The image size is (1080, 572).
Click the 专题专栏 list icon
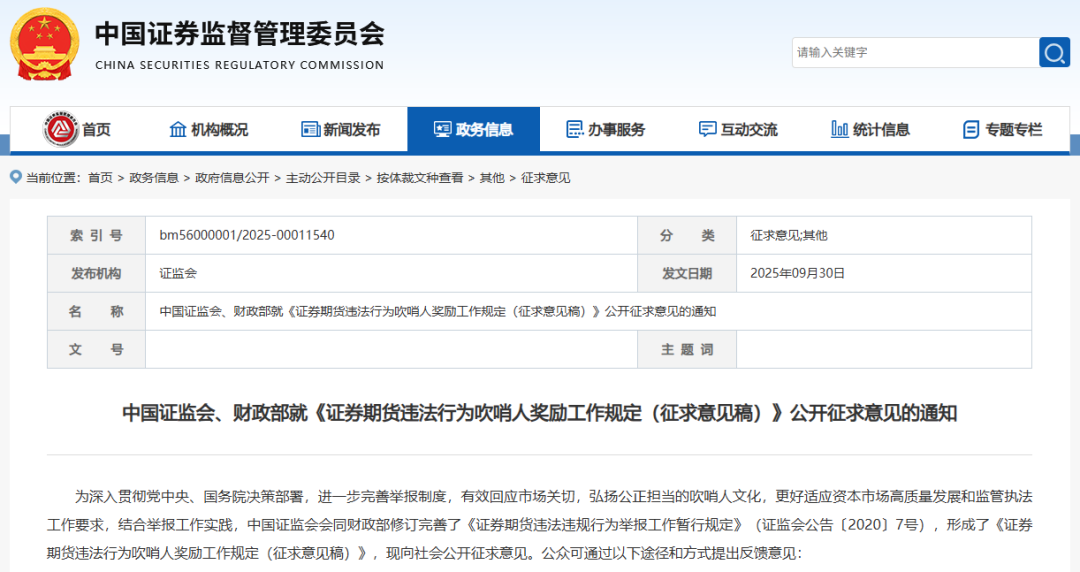(971, 129)
